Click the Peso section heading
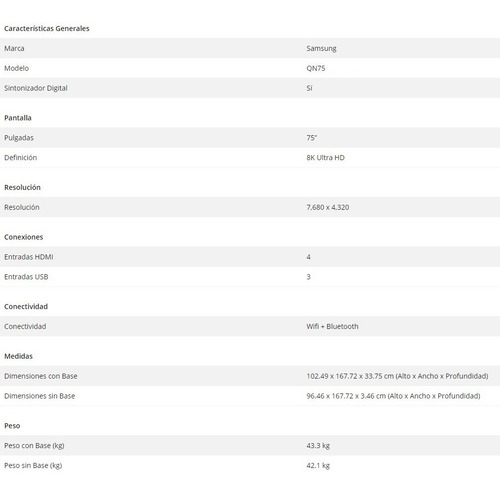500x494 pixels. click(x=12, y=426)
